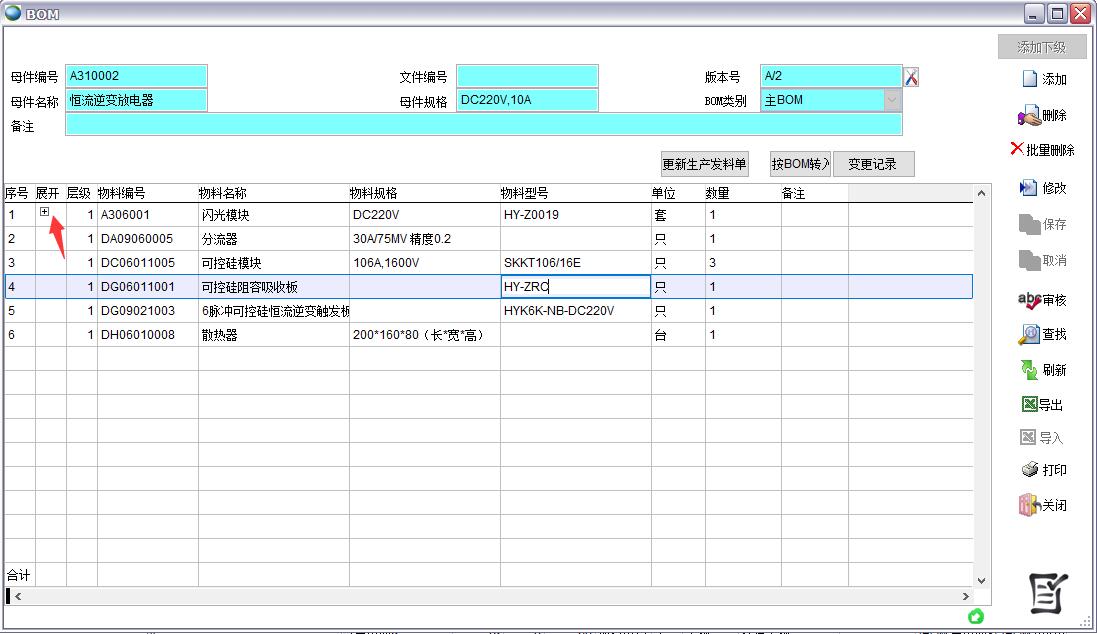Click the 修改 (Modify) icon button
This screenshot has width=1097, height=634.
[x=1043, y=188]
